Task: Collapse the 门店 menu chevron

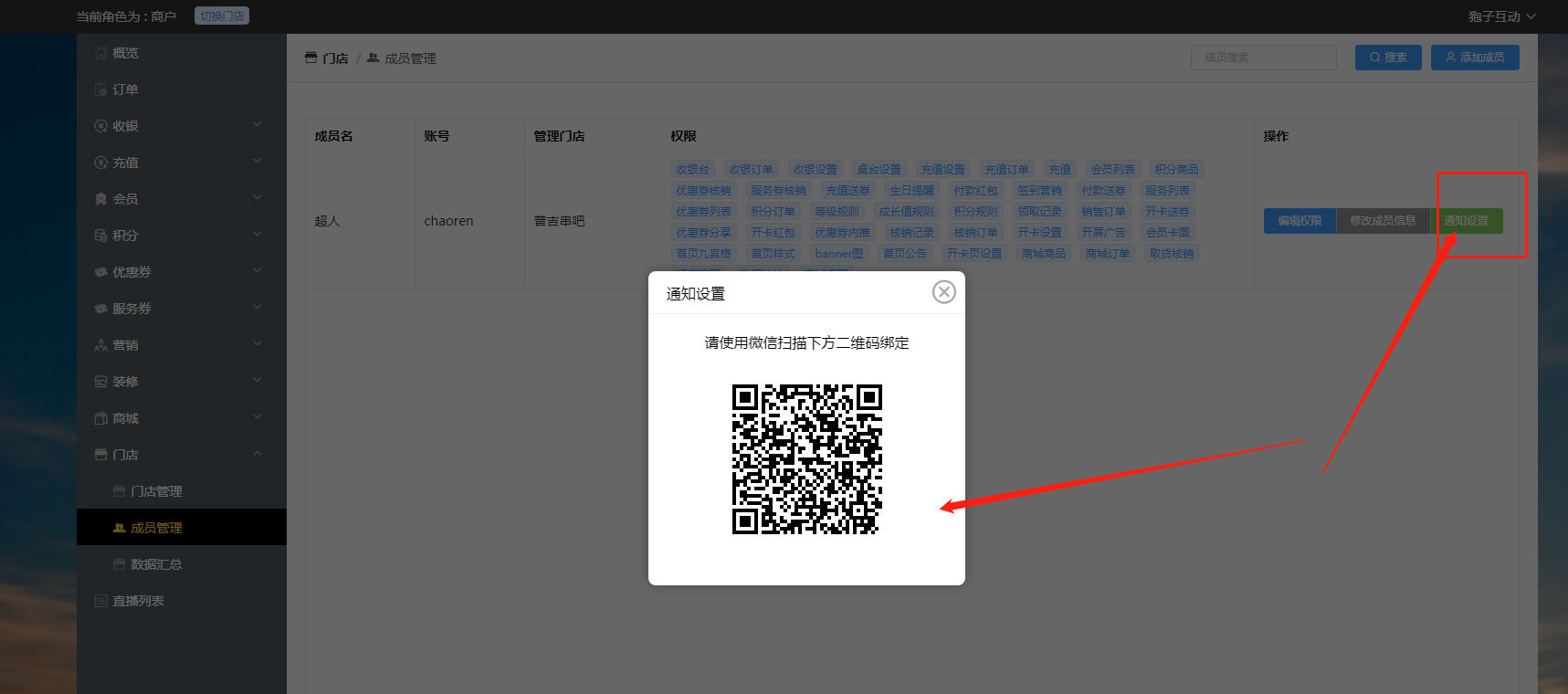Action: [258, 453]
